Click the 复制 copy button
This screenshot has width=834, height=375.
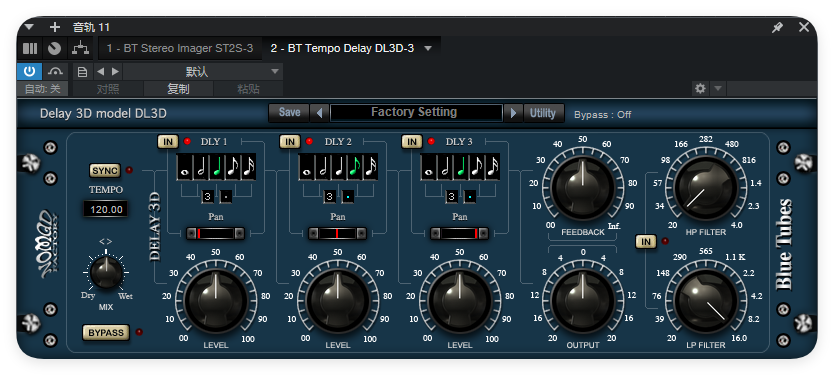pyautogui.click(x=178, y=89)
